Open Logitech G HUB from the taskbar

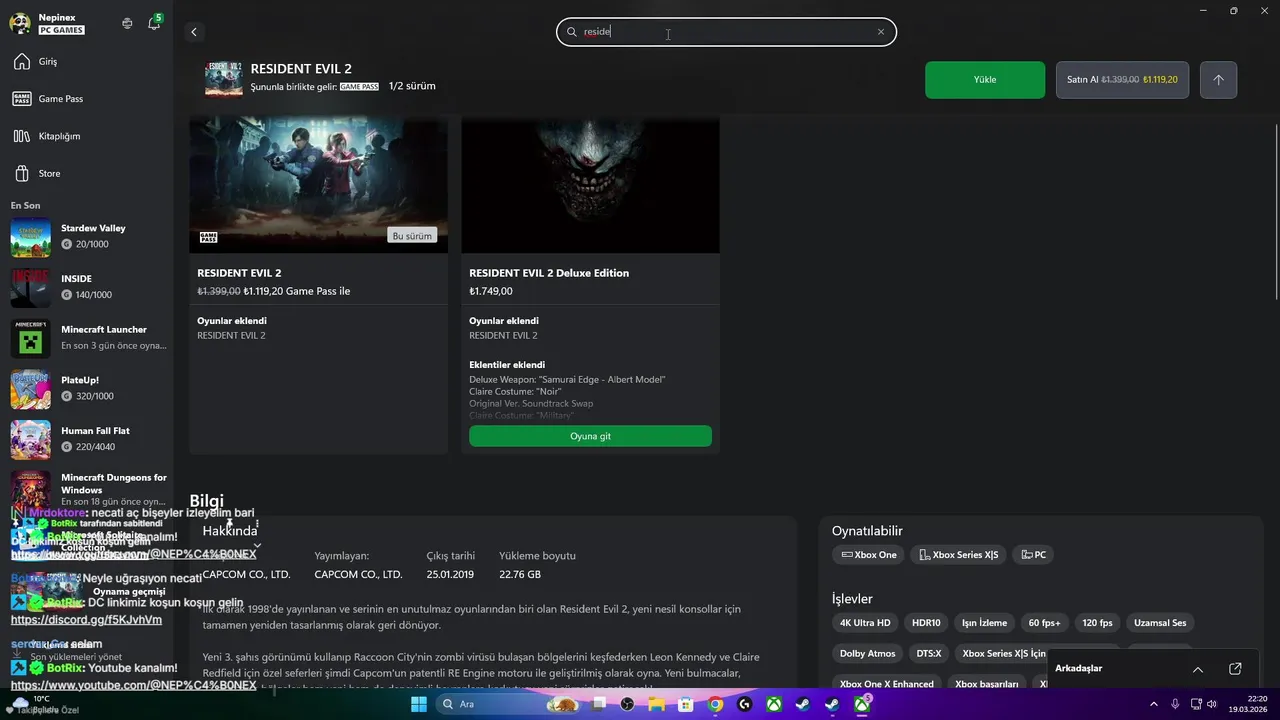[x=745, y=704]
